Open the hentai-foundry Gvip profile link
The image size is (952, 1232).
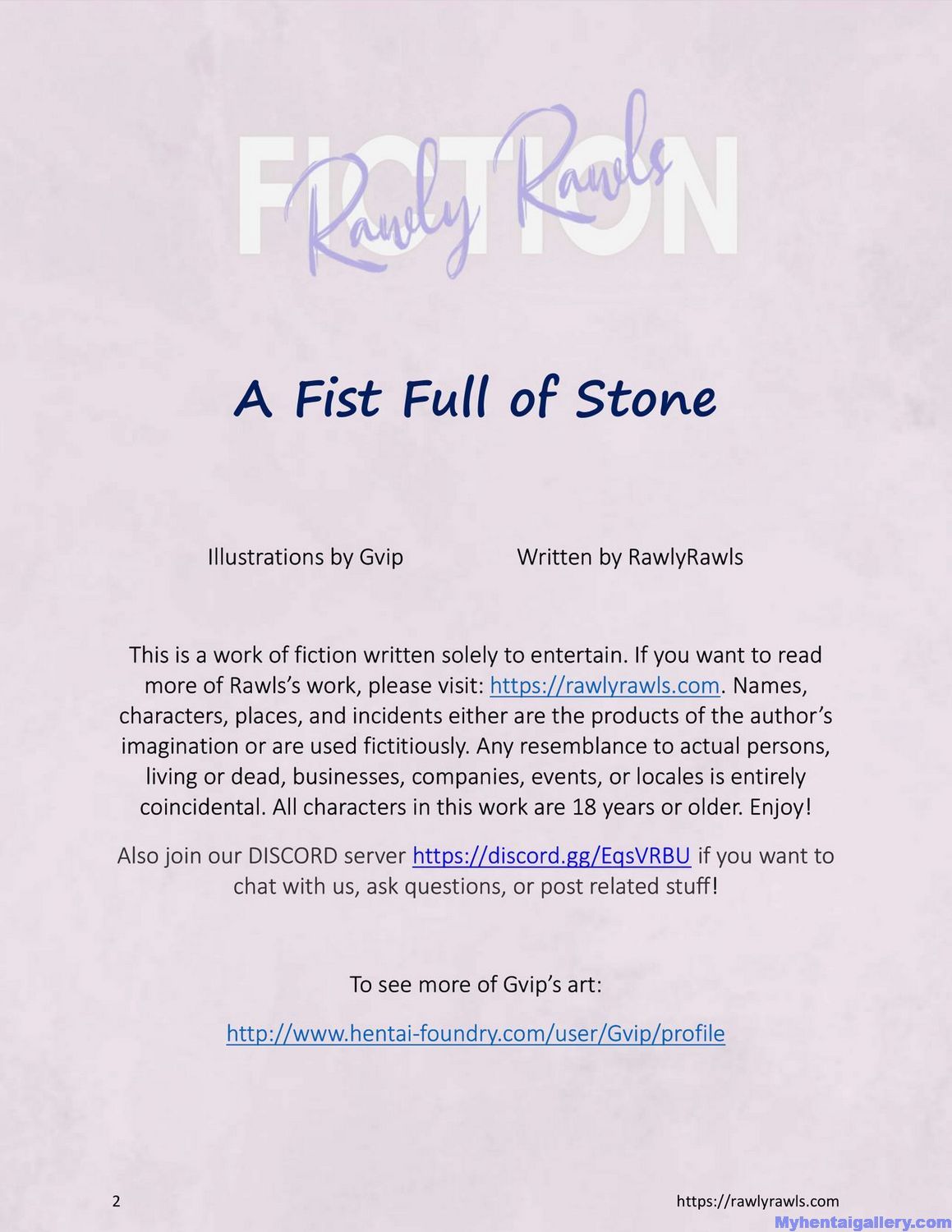tap(476, 1033)
